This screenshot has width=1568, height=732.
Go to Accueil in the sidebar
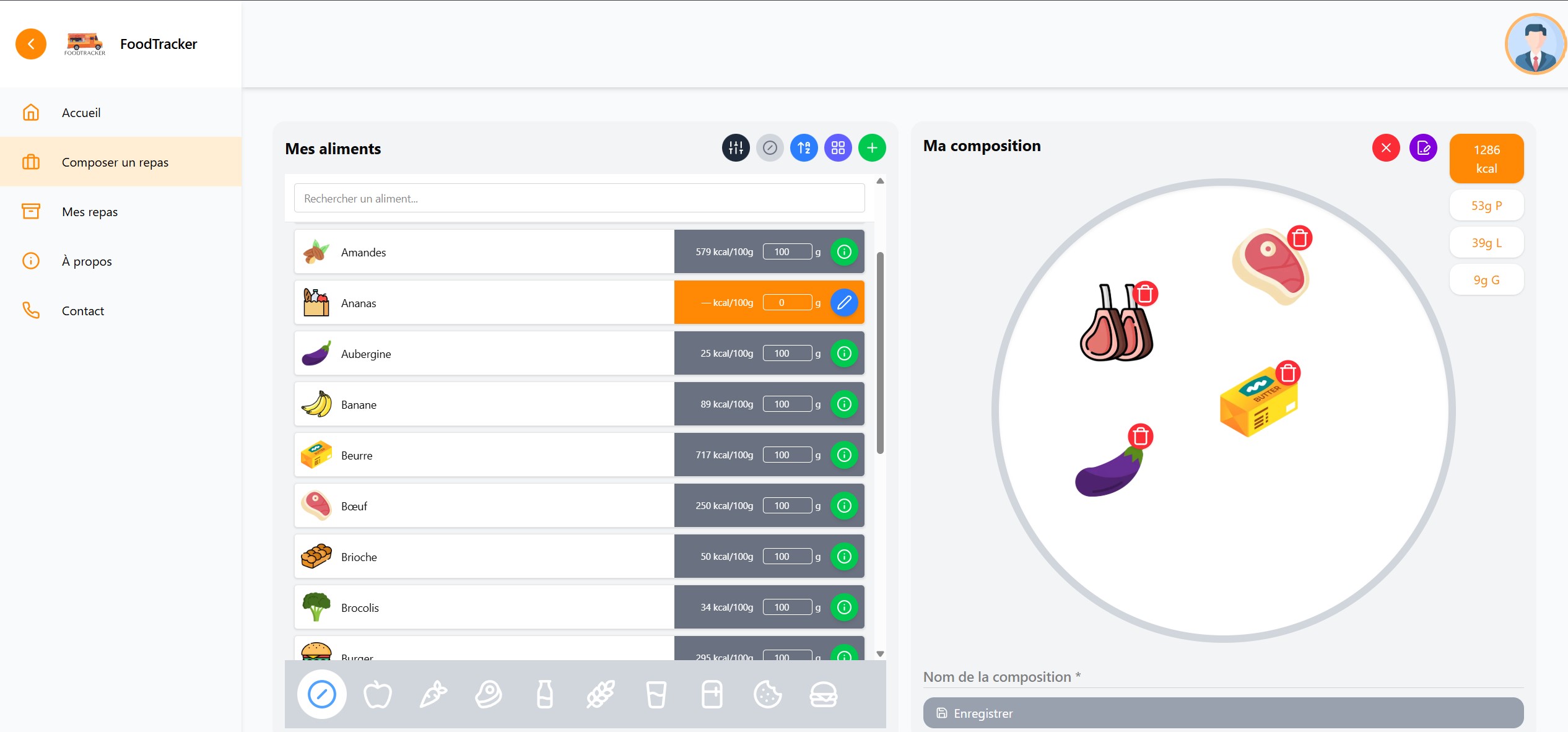(x=81, y=113)
